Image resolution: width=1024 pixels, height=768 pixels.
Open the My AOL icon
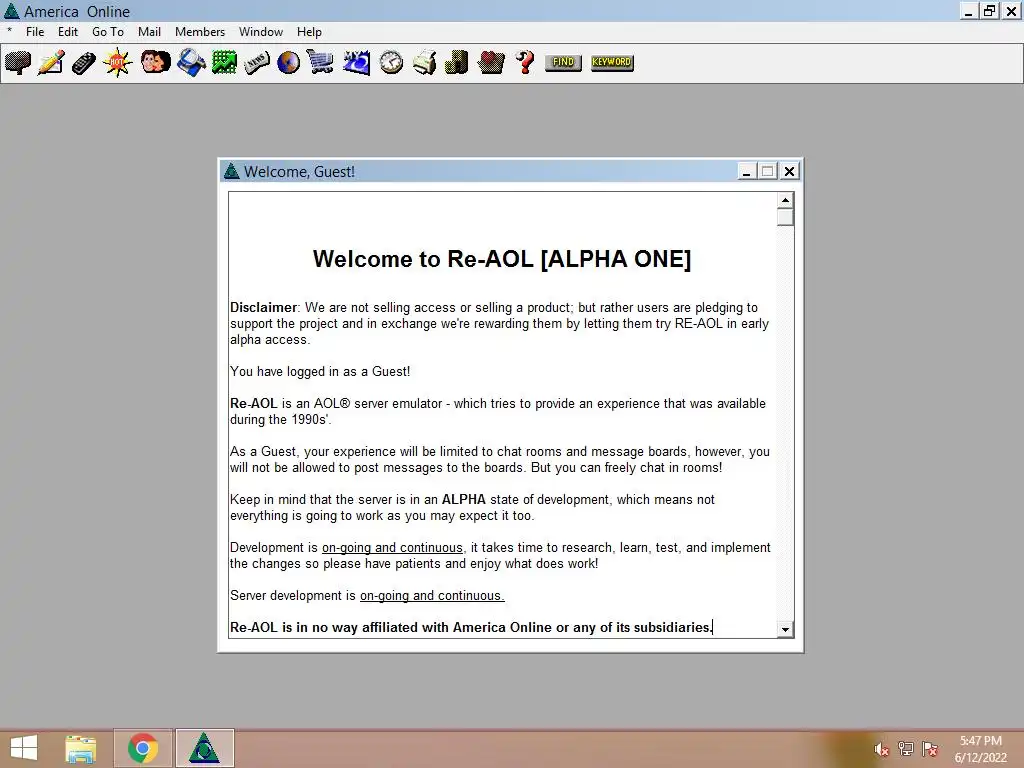pos(357,63)
